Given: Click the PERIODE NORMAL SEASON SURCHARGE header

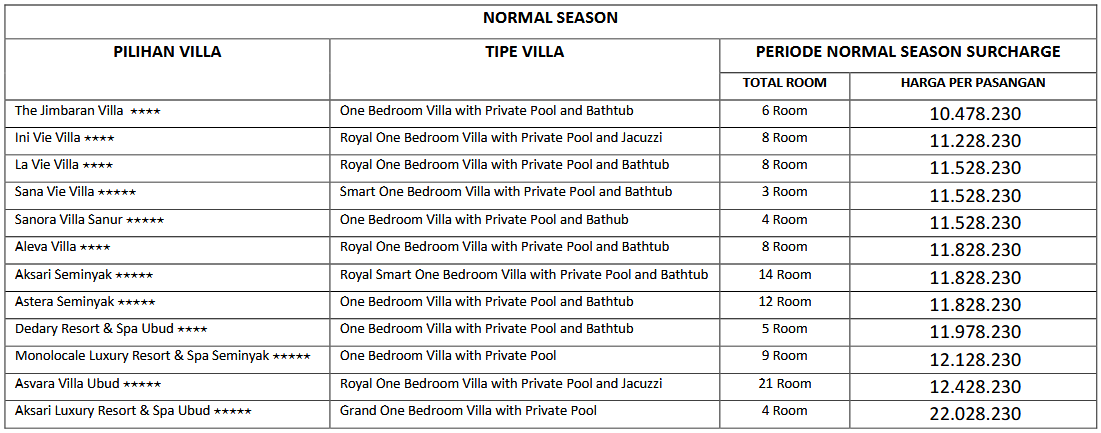Looking at the screenshot, I should [x=908, y=52].
